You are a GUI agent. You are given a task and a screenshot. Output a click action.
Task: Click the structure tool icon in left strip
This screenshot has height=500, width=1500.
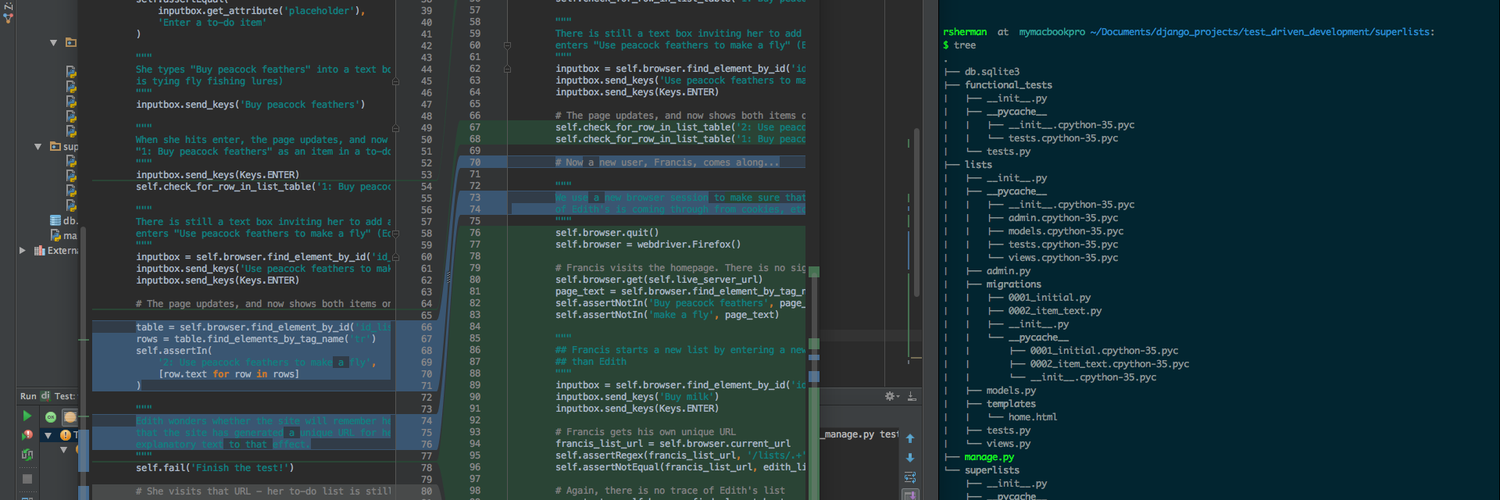[8, 18]
